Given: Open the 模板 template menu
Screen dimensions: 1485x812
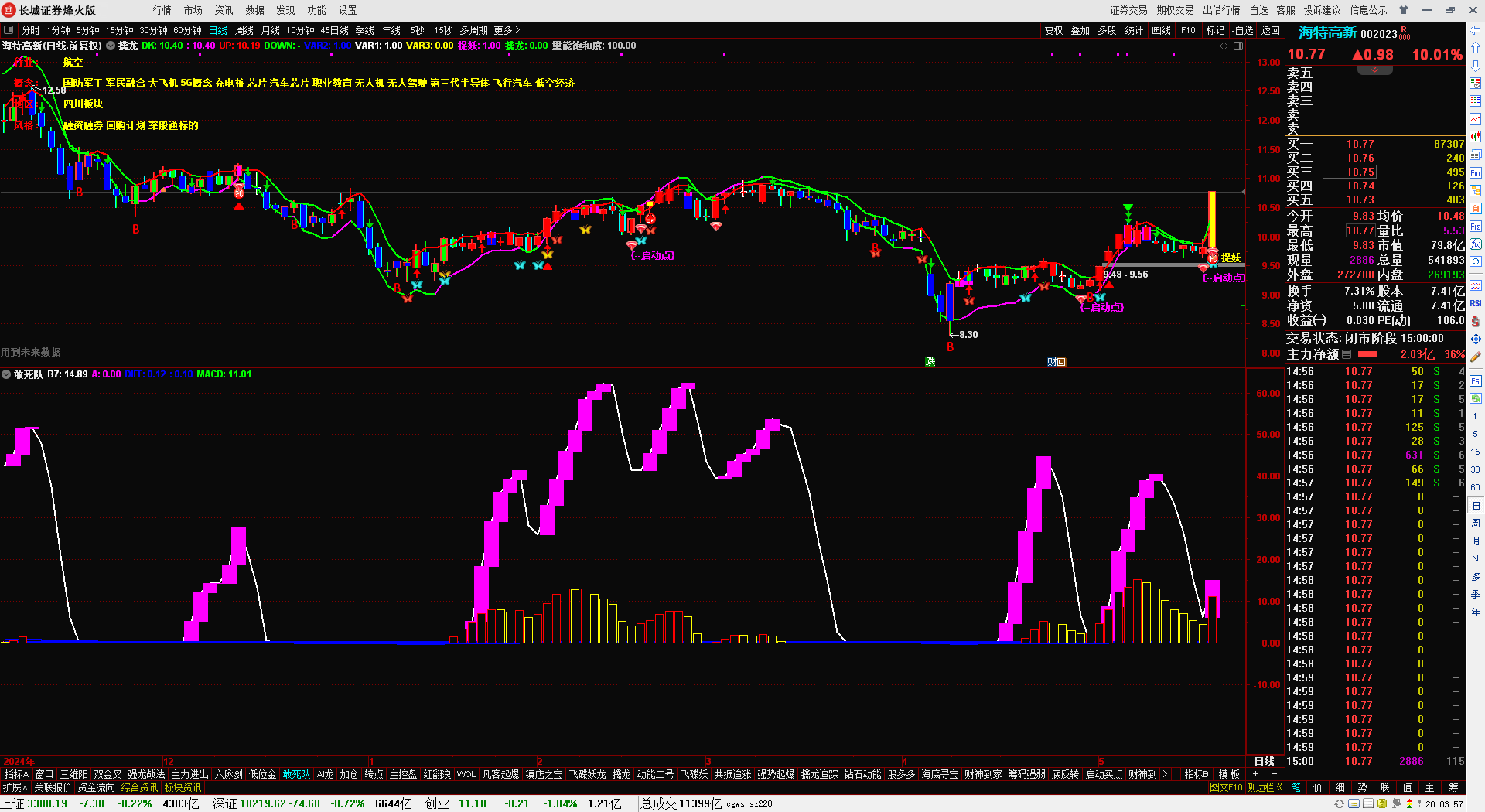Looking at the screenshot, I should (x=1228, y=774).
